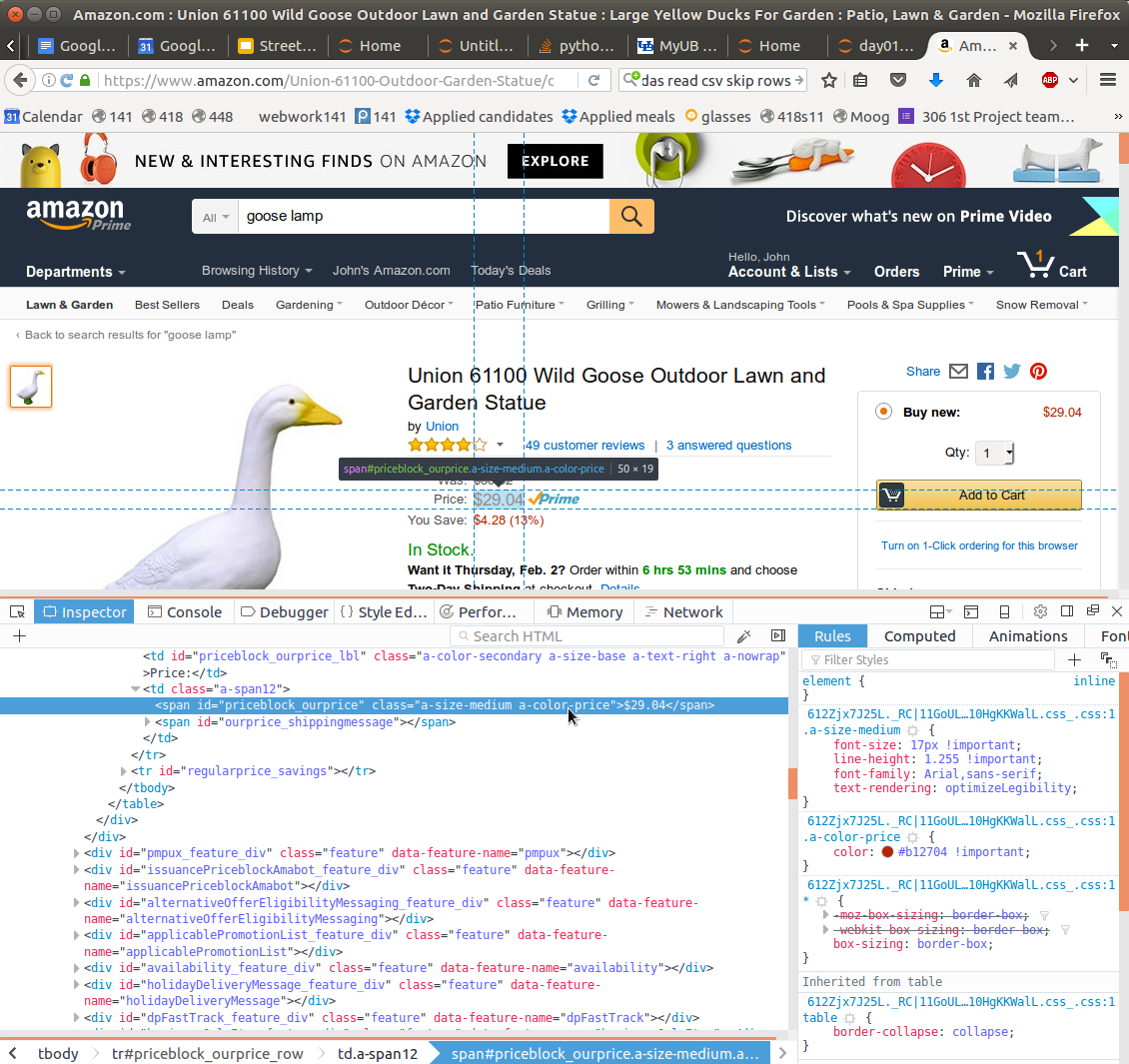Toggle the .a-color-price selector highlighter
1129x1064 pixels.
(913, 837)
